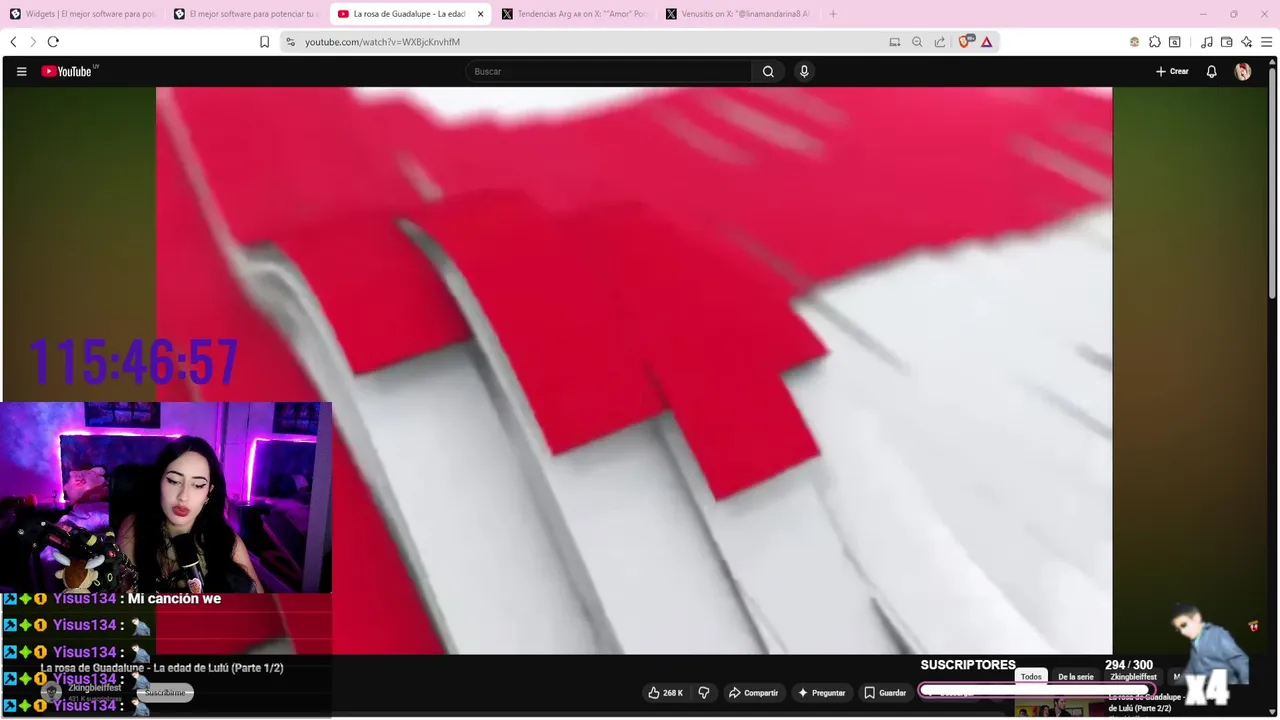Go back with the browser back arrow
This screenshot has height=720, width=1280.
click(x=13, y=42)
